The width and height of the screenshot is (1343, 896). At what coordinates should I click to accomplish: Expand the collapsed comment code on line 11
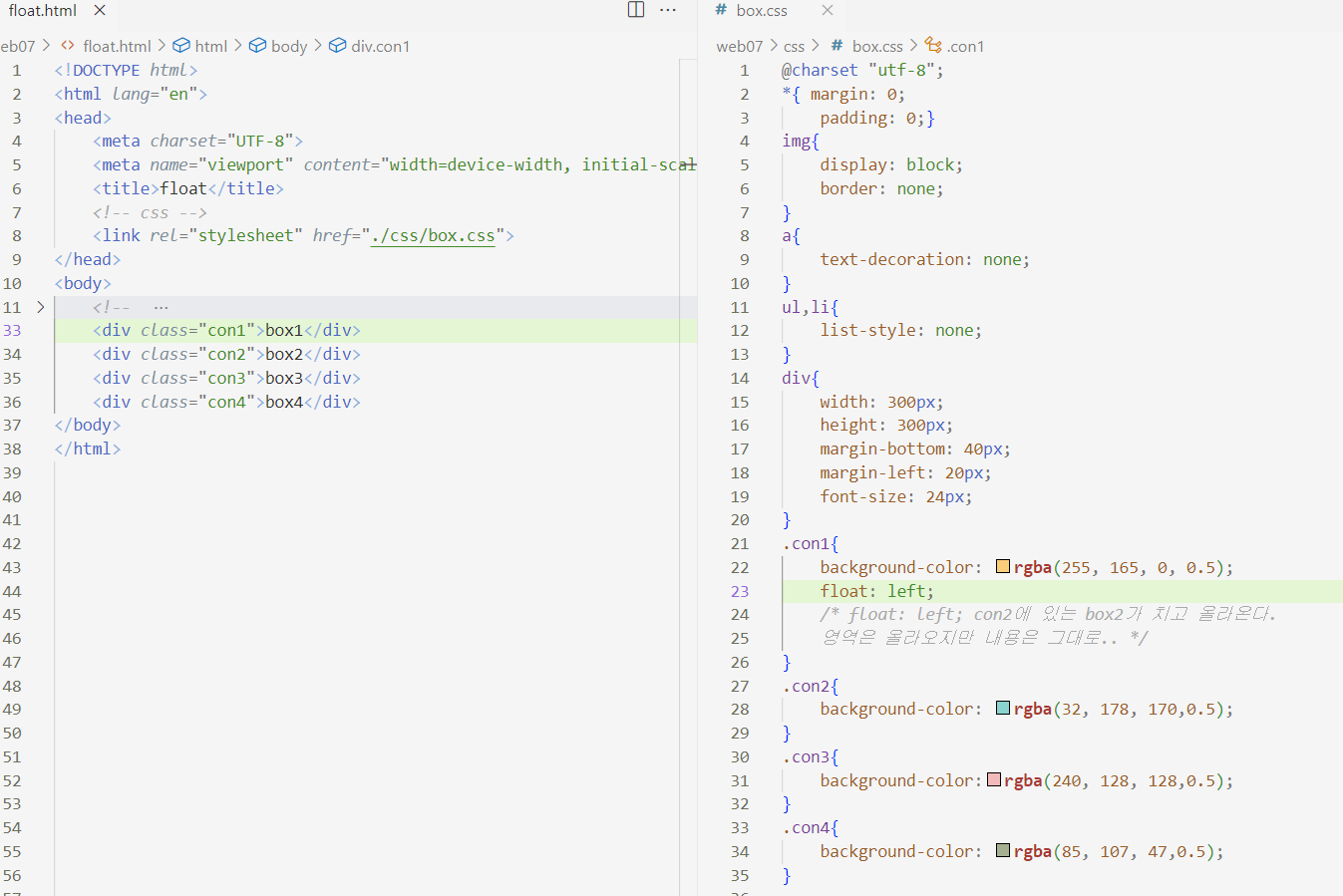[162, 306]
